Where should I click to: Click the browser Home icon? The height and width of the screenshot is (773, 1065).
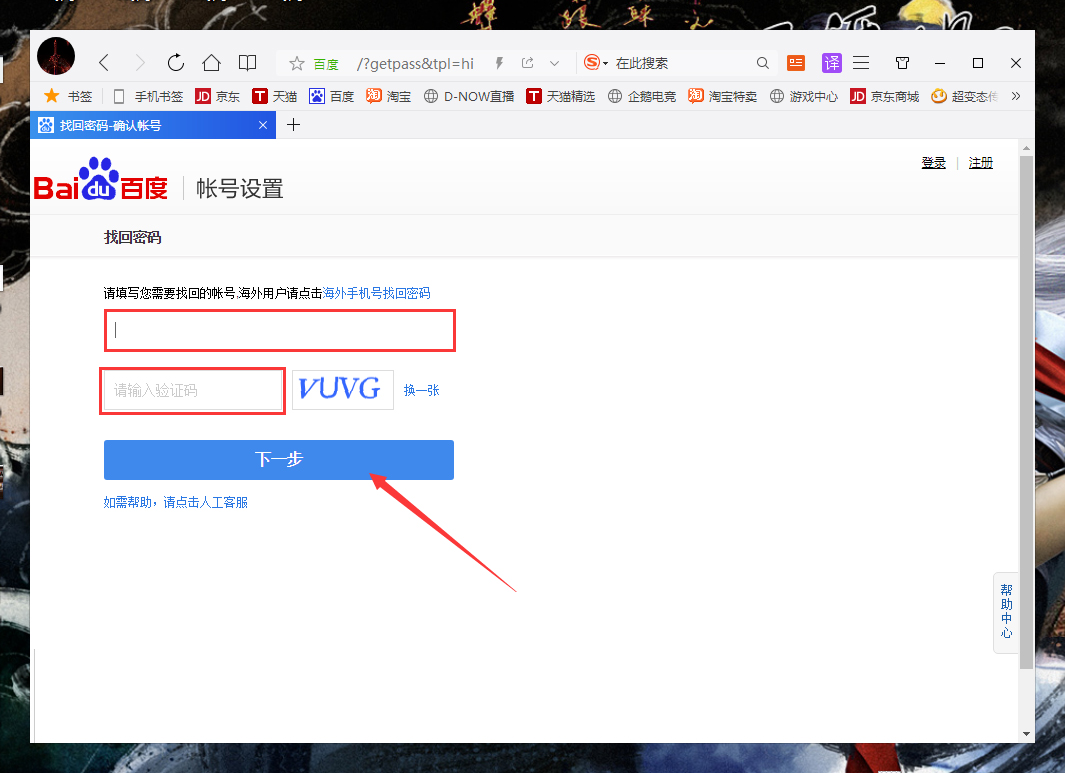211,62
